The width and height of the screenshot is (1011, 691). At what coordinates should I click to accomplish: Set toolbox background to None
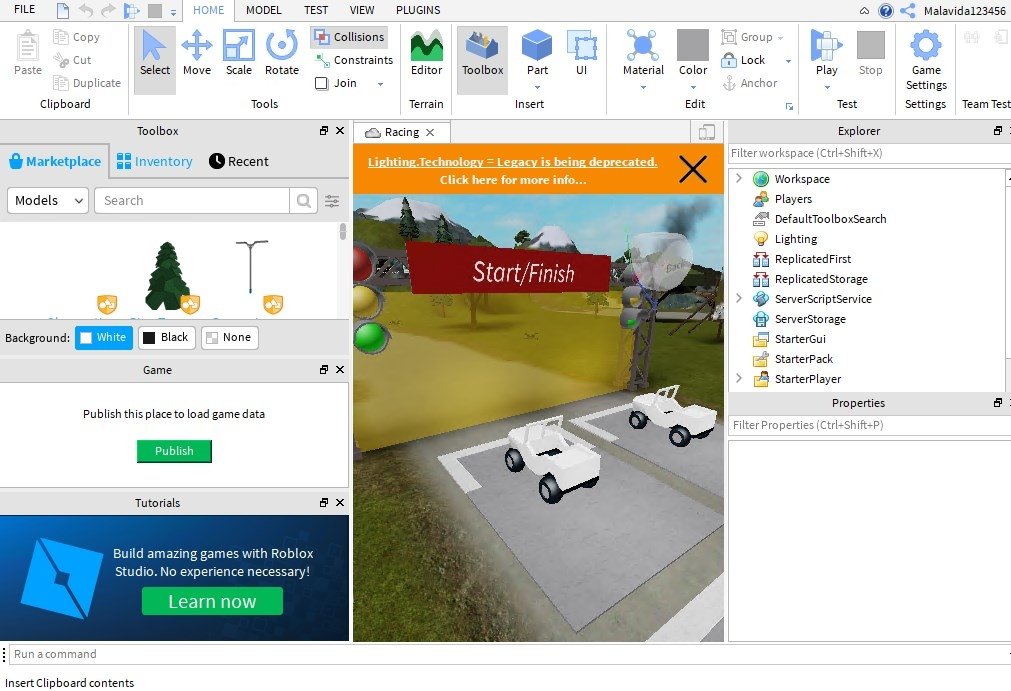230,337
